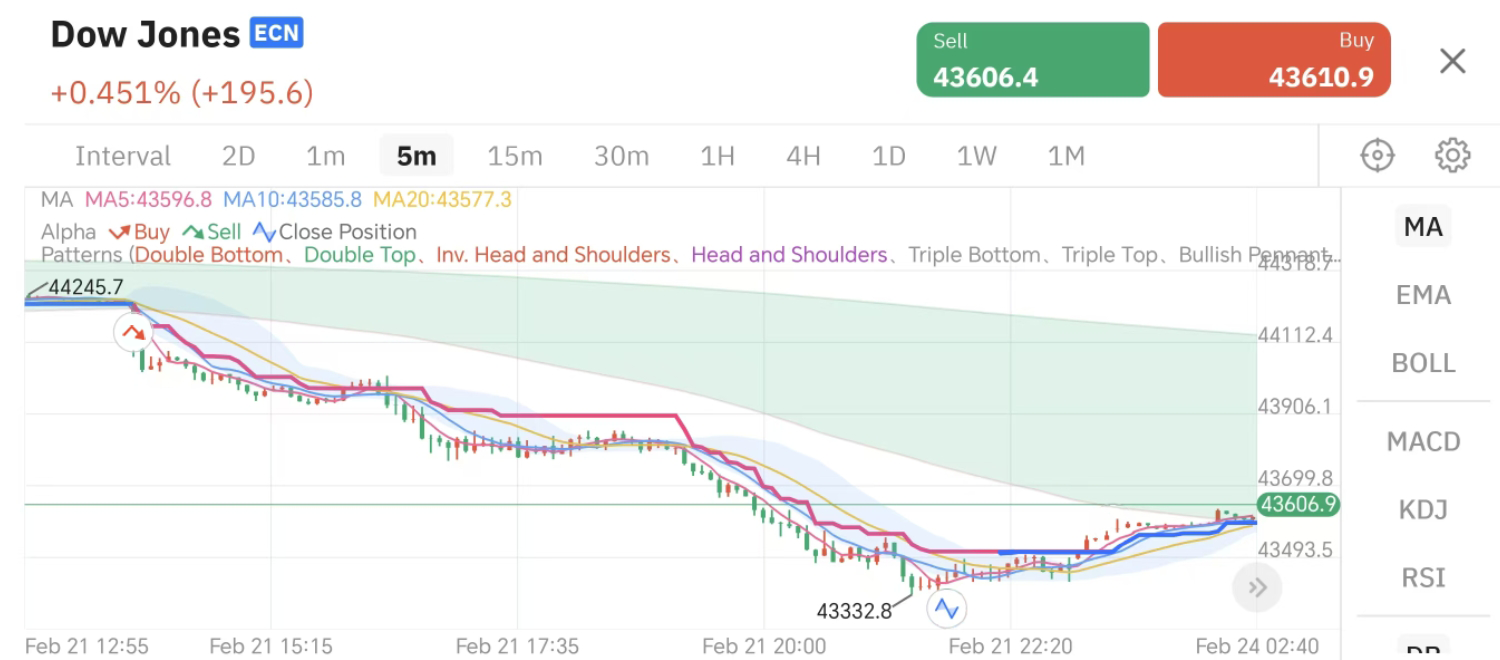Open the Interval selector
Image resolution: width=1500 pixels, height=660 pixels.
pos(122,156)
